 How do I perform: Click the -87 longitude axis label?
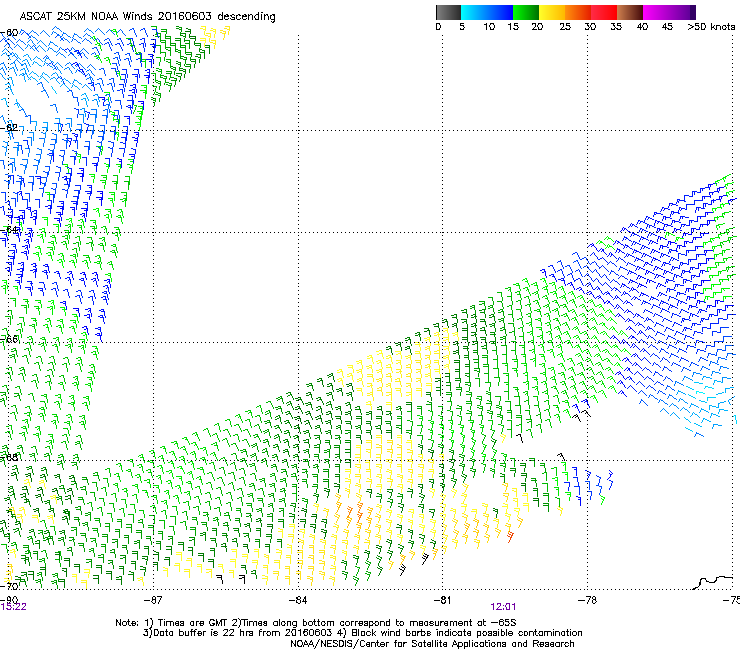[153, 600]
